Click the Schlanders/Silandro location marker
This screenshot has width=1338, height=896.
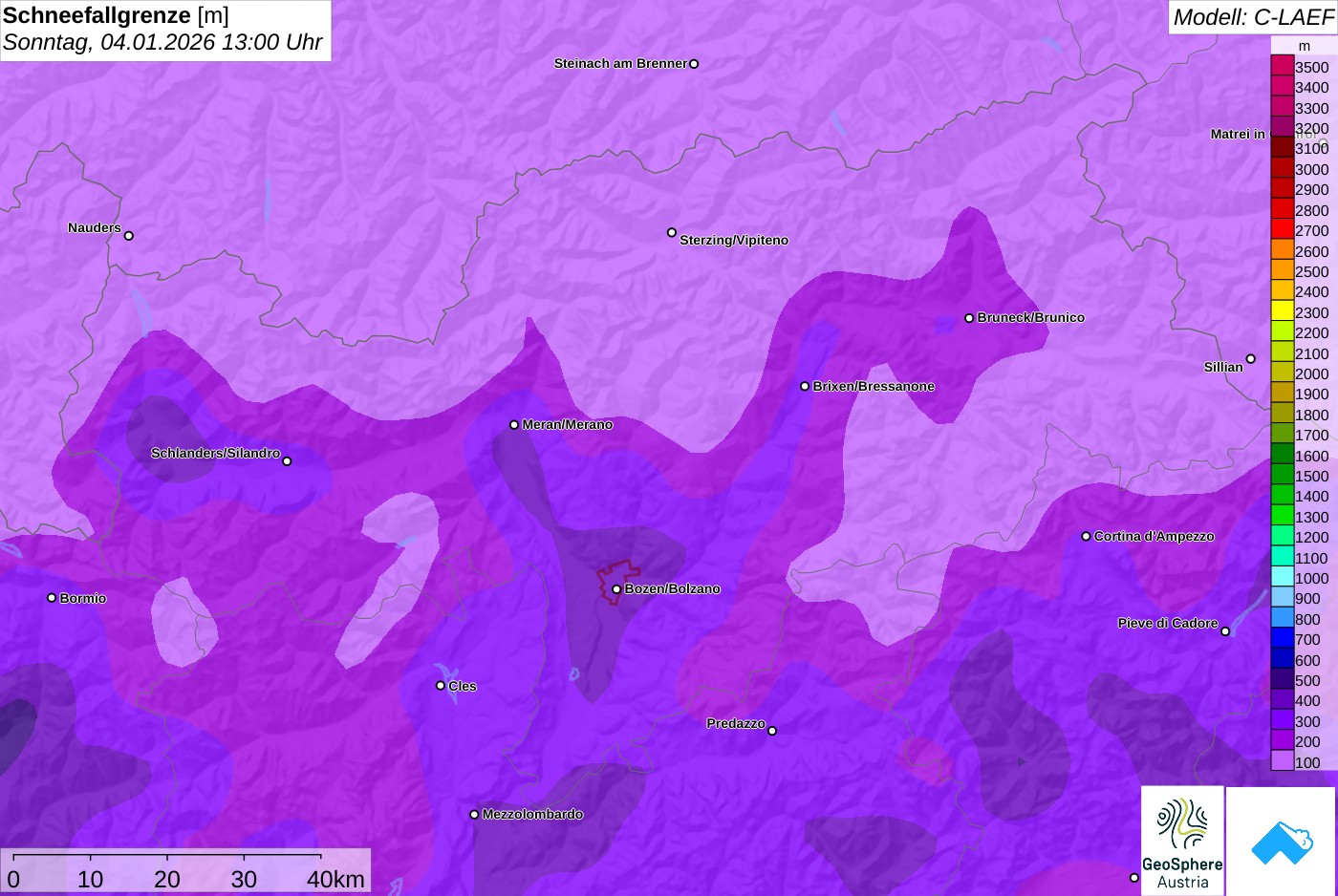pos(287,461)
